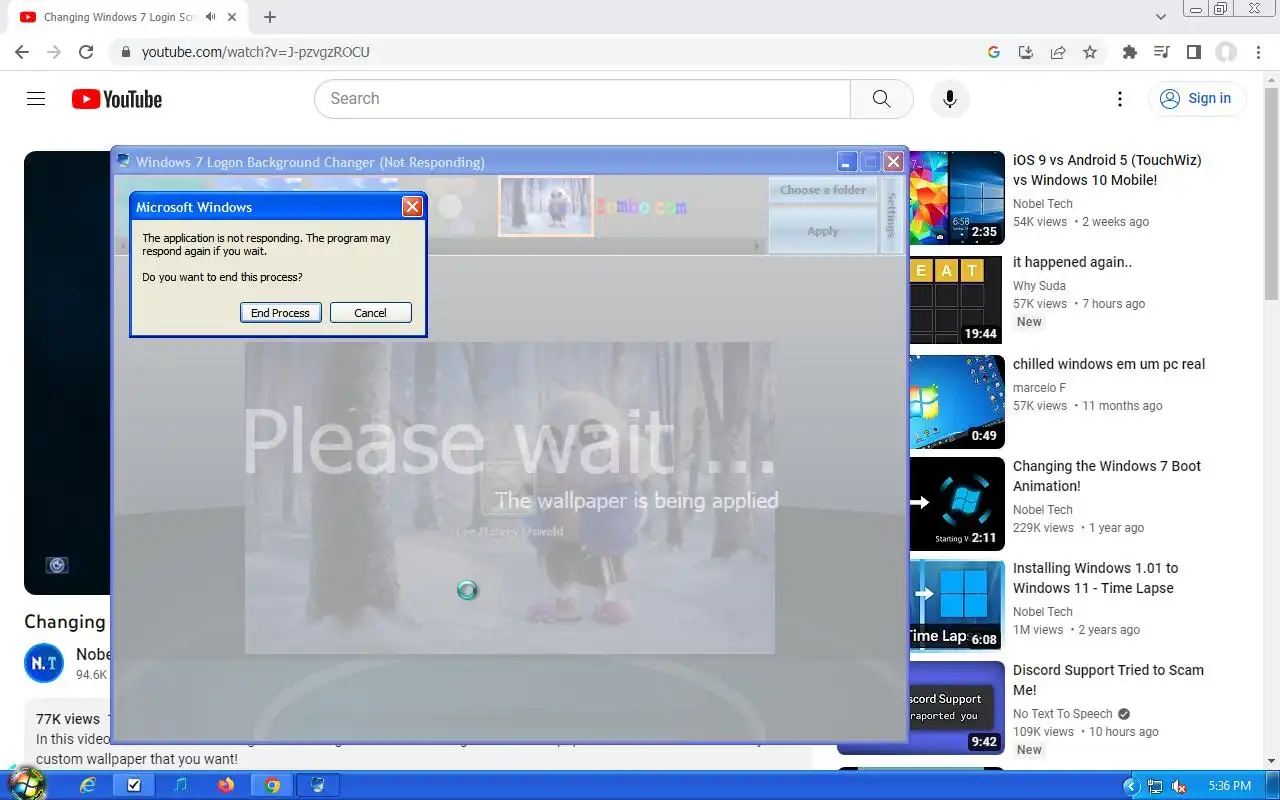Click the Sign in button

coord(1196,98)
